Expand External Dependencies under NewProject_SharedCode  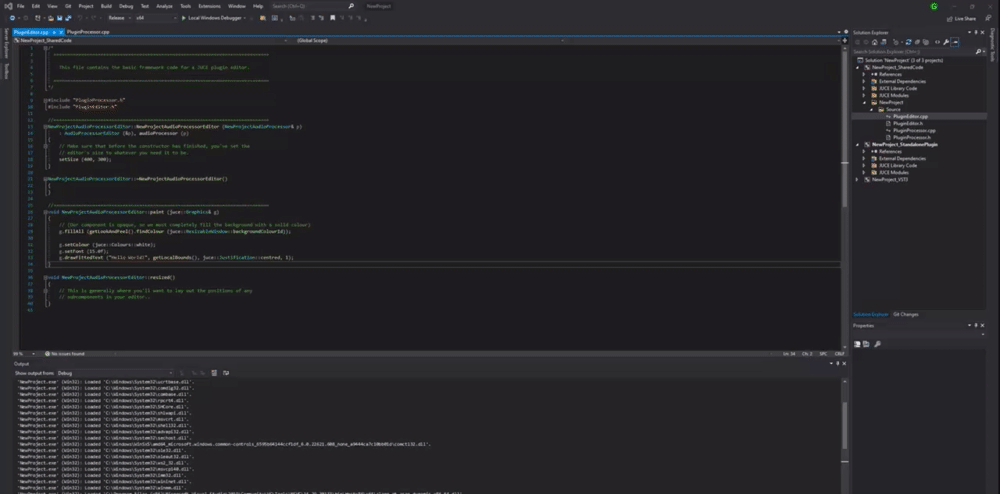864,81
